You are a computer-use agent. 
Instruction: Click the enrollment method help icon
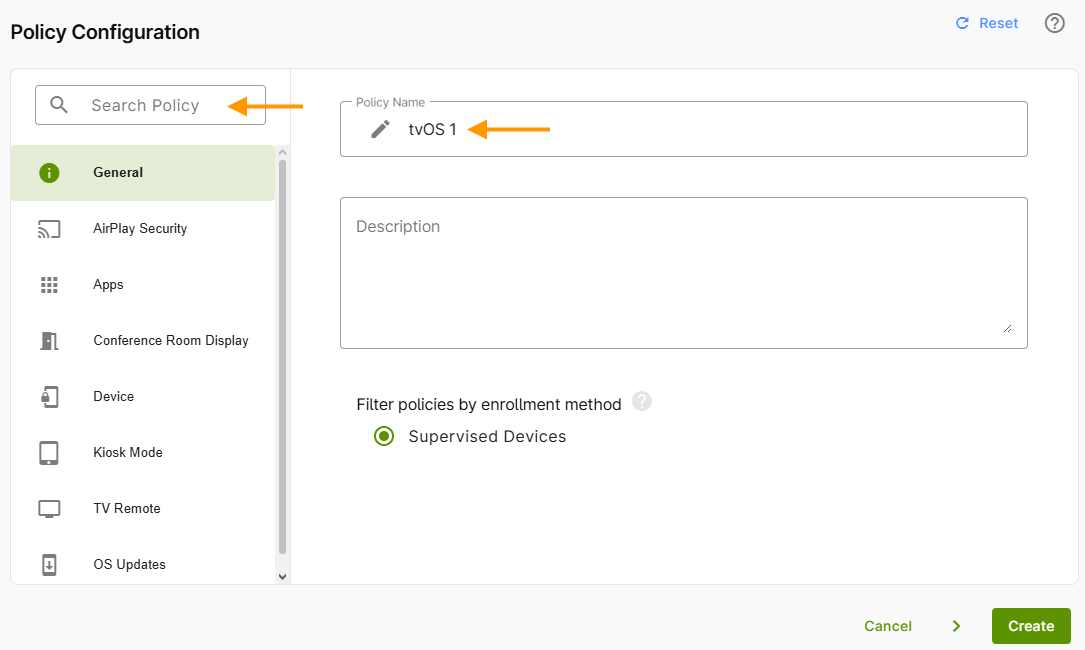click(x=641, y=401)
